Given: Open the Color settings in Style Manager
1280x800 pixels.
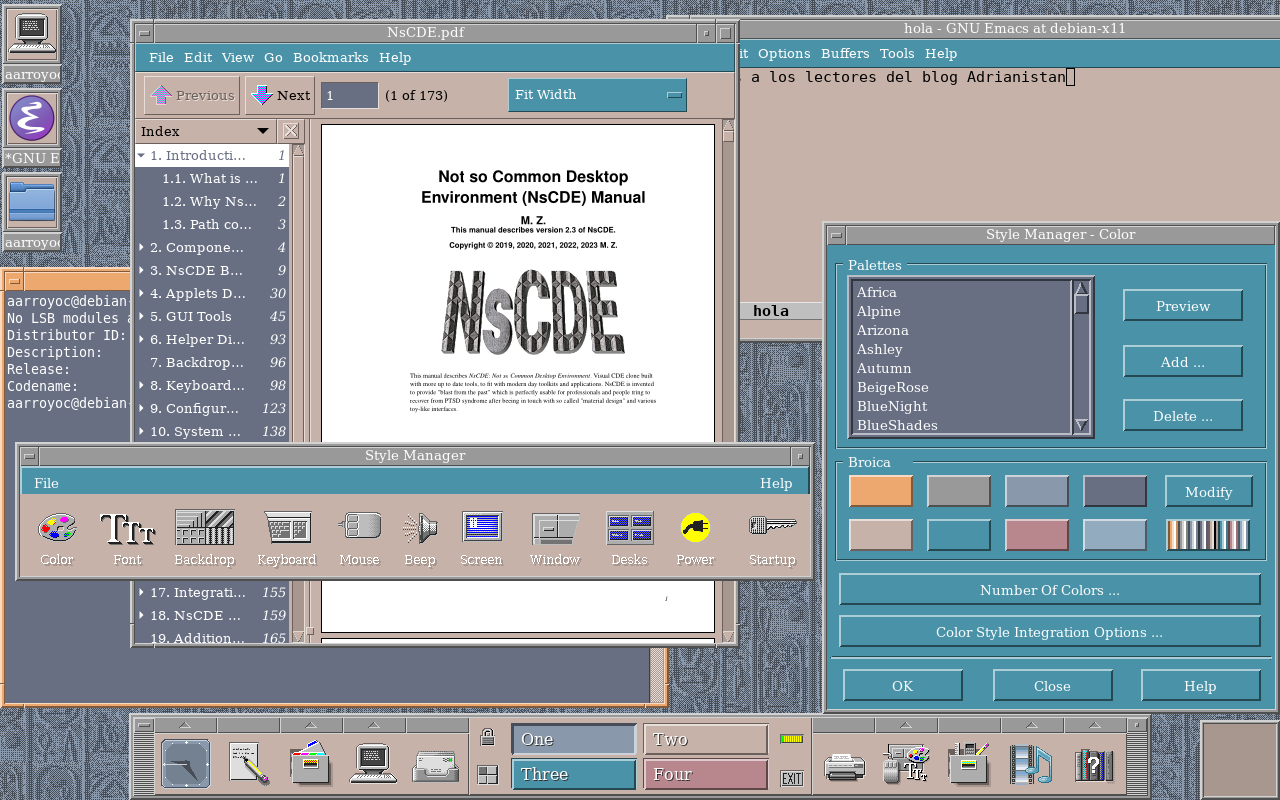Looking at the screenshot, I should [x=57, y=528].
